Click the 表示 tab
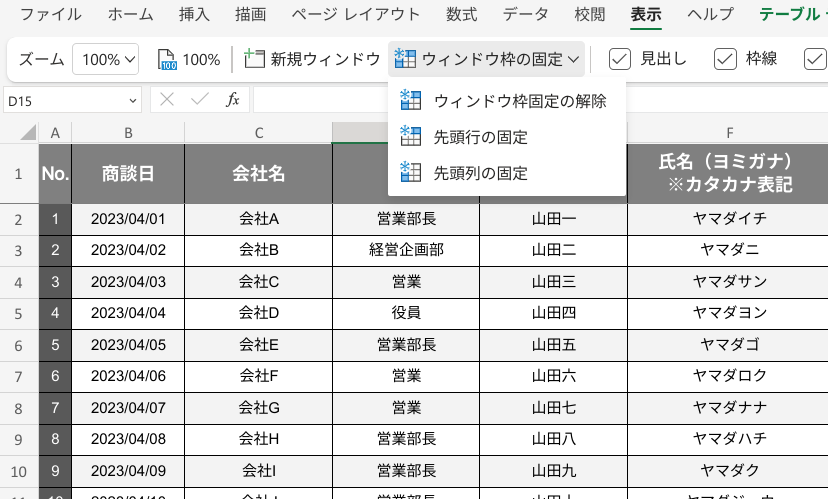Screen dimensions: 828x499 pos(646,14)
